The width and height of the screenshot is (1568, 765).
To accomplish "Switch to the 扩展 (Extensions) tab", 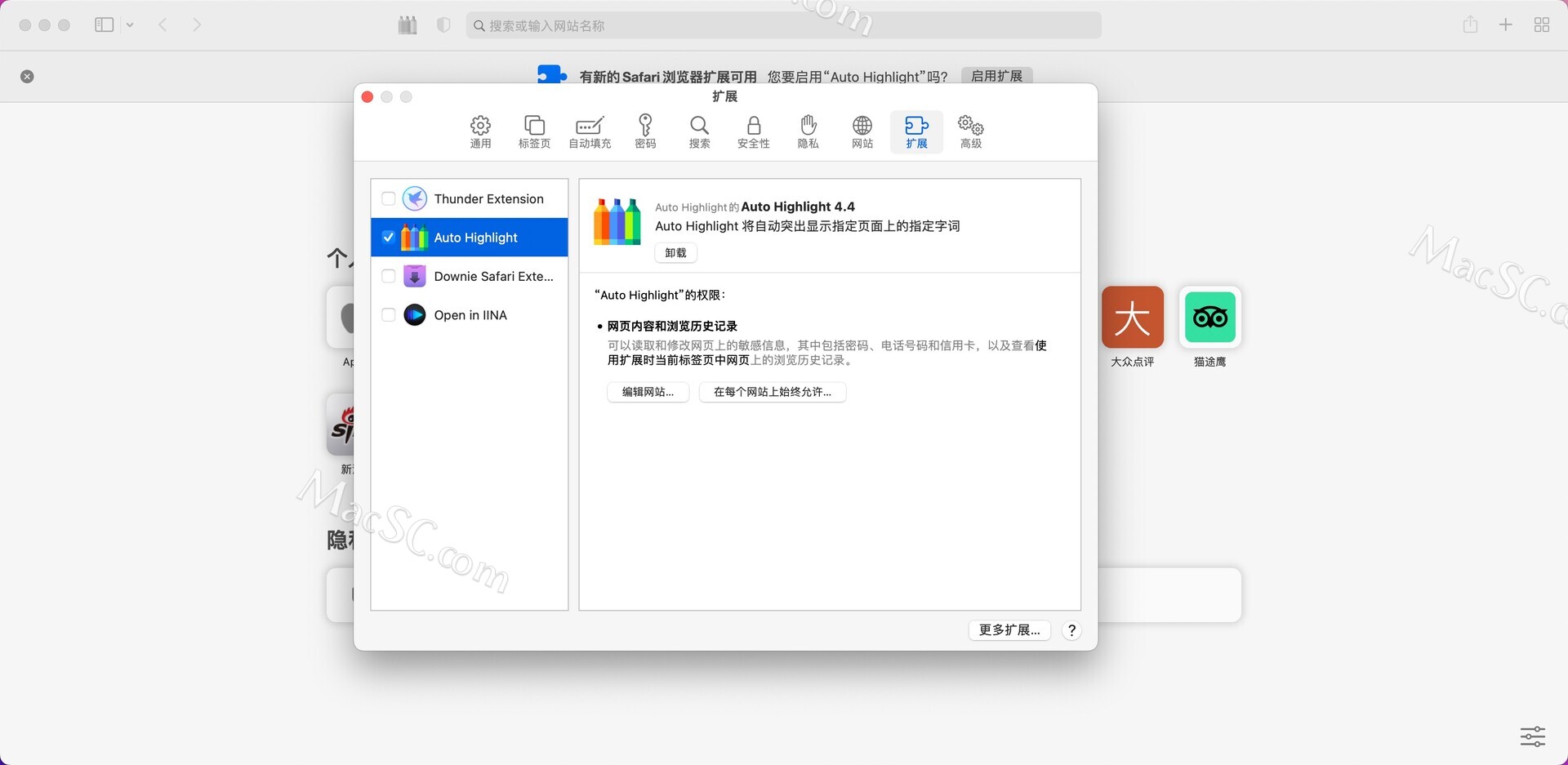I will click(916, 131).
